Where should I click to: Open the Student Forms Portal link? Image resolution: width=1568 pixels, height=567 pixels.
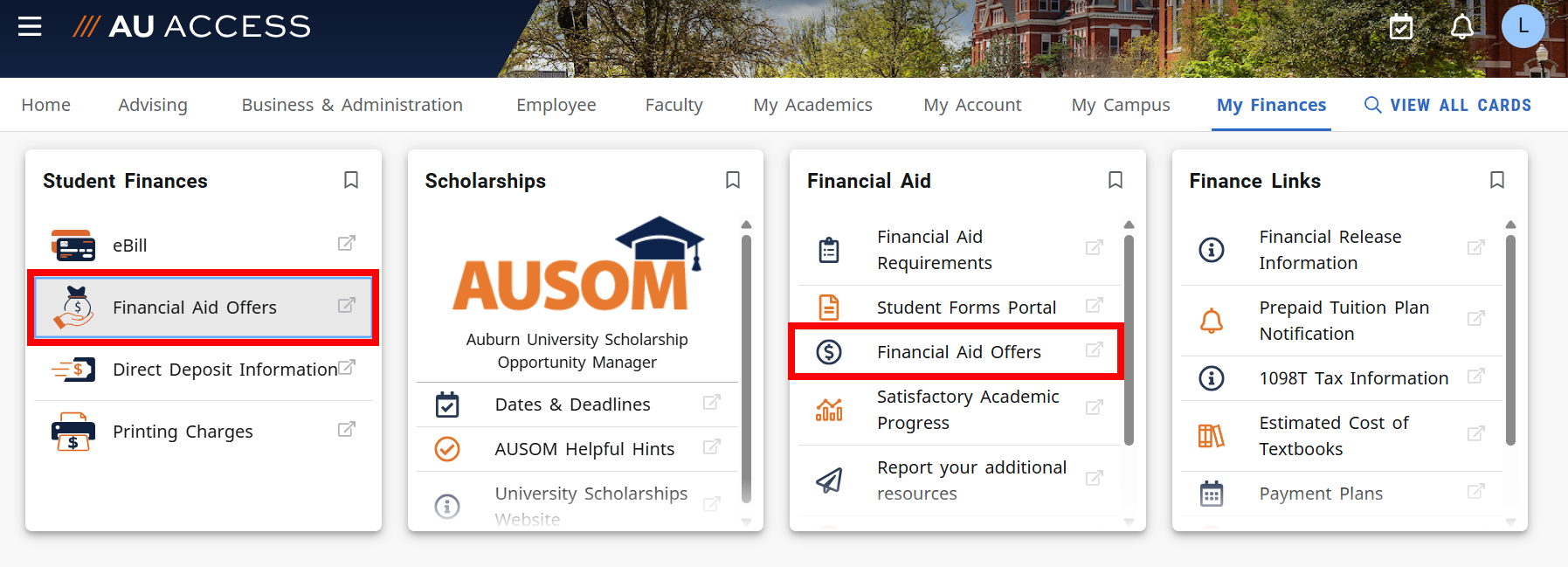tap(966, 307)
